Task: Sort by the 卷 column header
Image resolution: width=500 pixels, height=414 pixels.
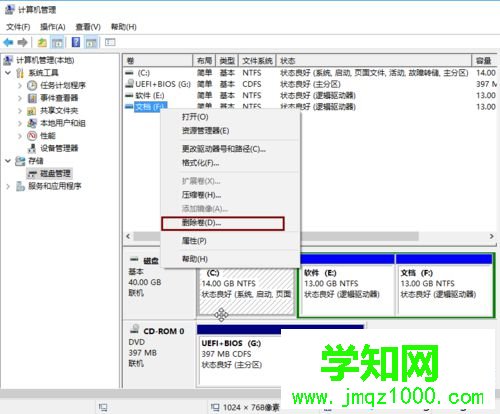Action: tap(158, 61)
